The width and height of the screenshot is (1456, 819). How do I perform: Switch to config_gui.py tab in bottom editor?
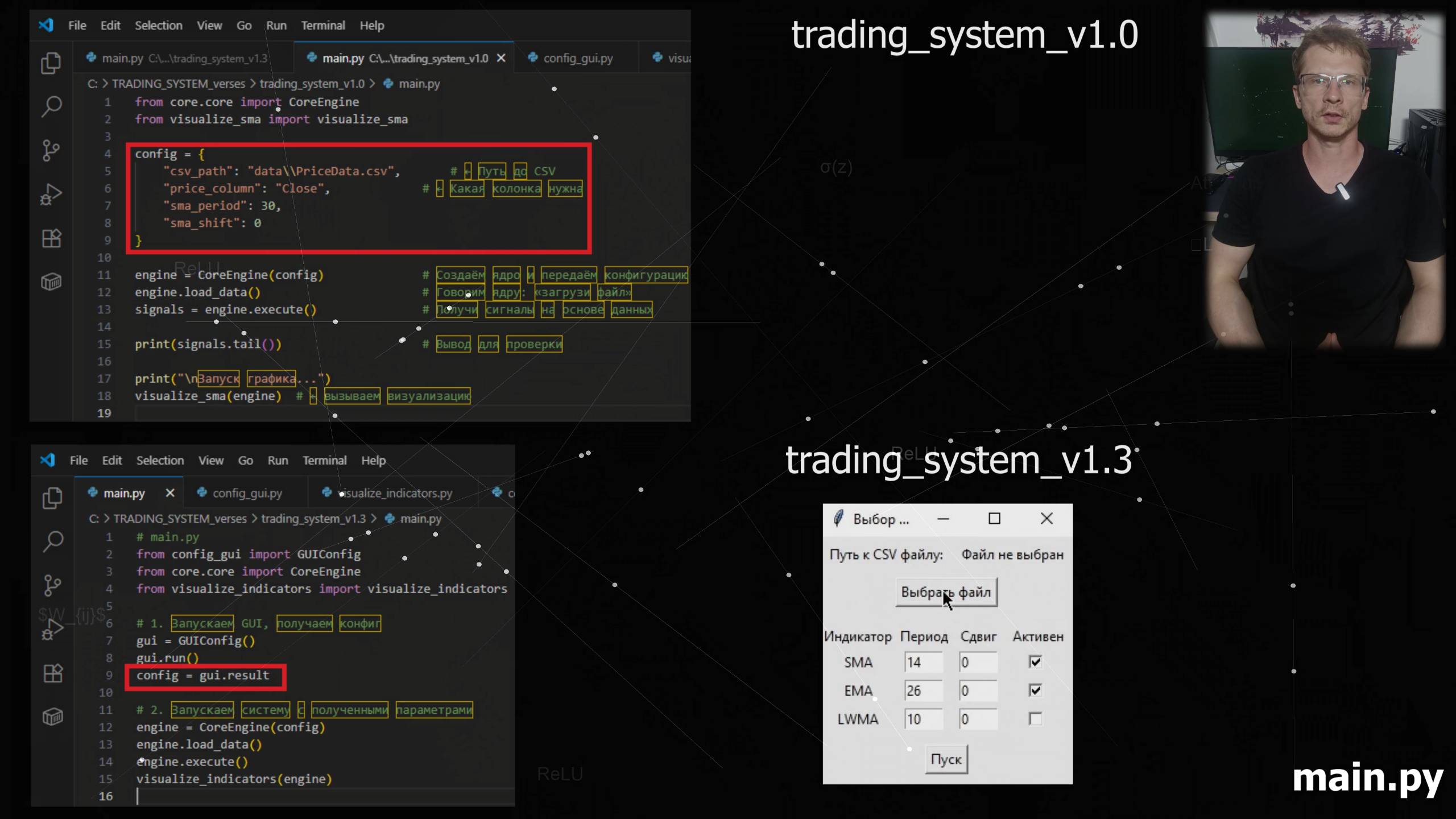click(247, 493)
